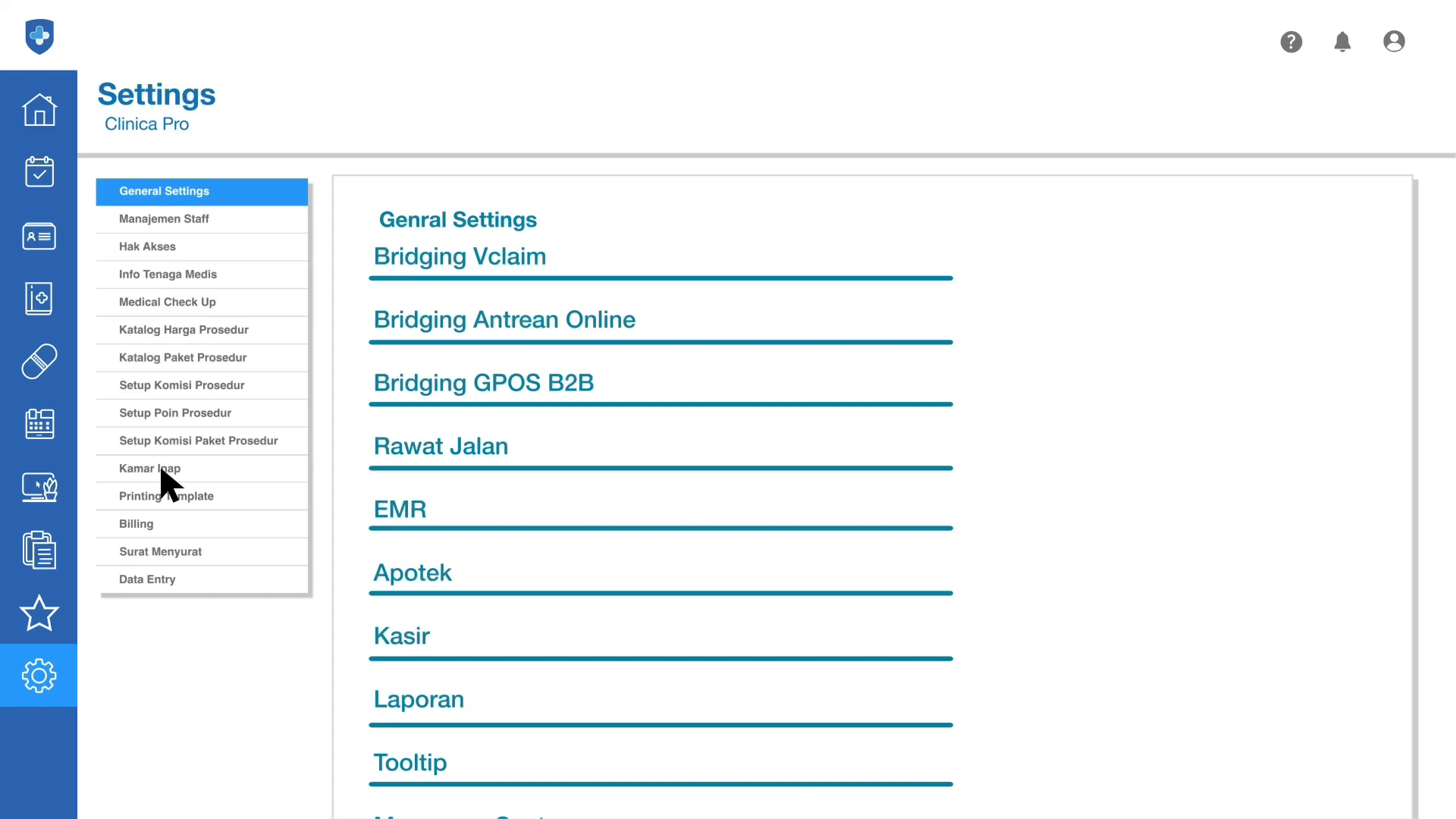The width and height of the screenshot is (1456, 819).
Task: Open the patient ID card icon
Action: 39,236
